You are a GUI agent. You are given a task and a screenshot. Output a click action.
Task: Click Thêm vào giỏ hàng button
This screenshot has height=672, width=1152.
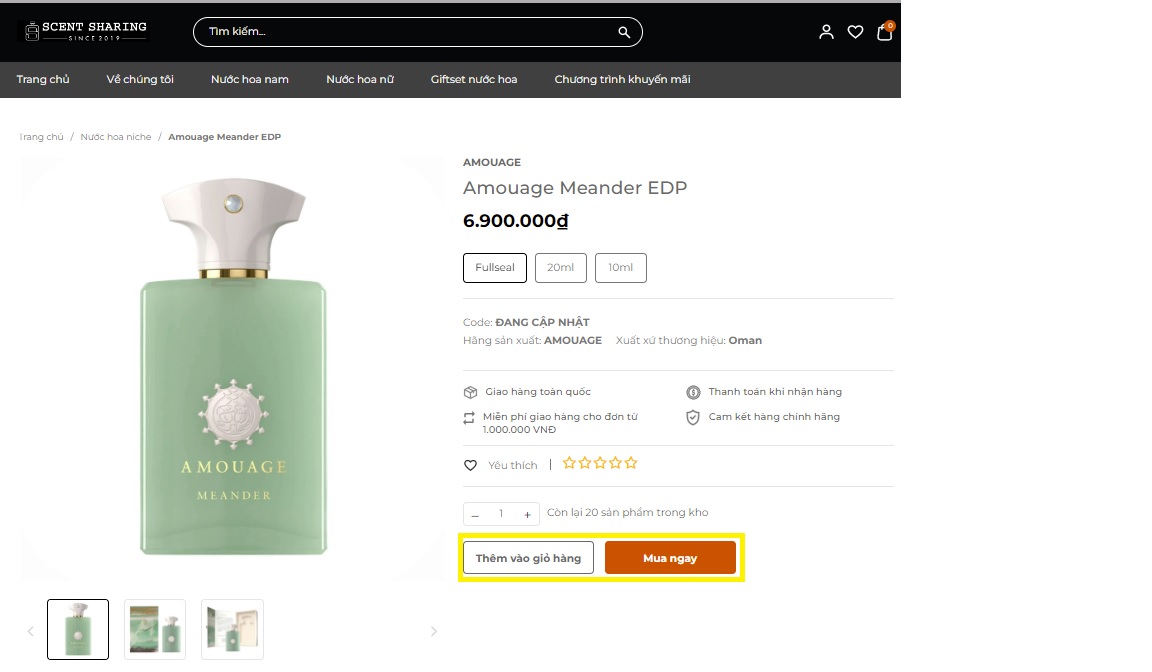point(528,558)
